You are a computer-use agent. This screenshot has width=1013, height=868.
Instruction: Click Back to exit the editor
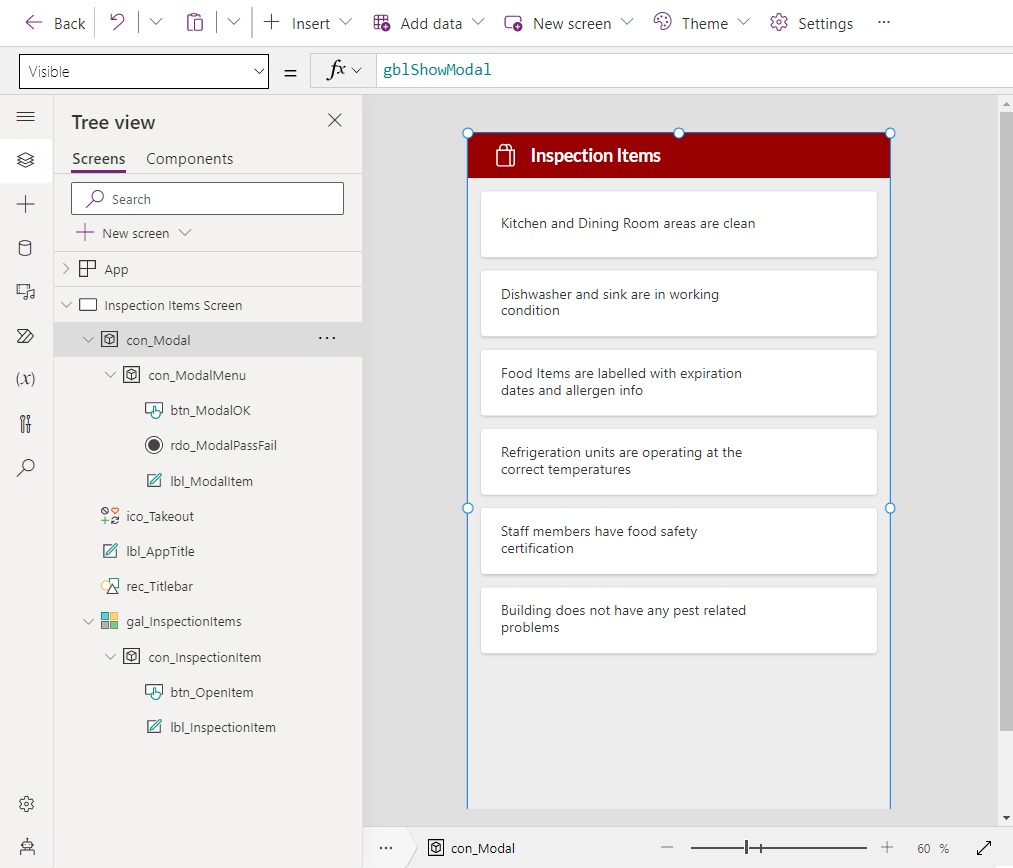[x=54, y=22]
